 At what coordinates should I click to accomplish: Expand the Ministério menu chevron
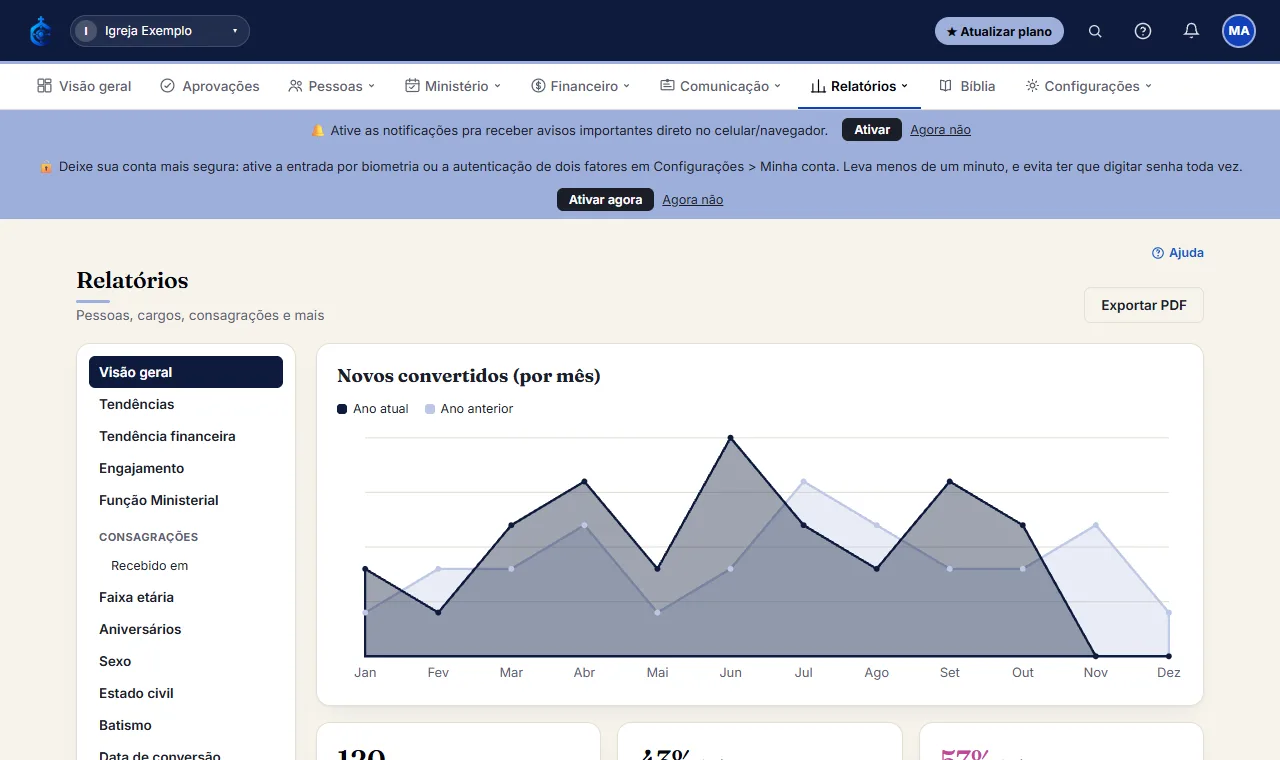[497, 86]
